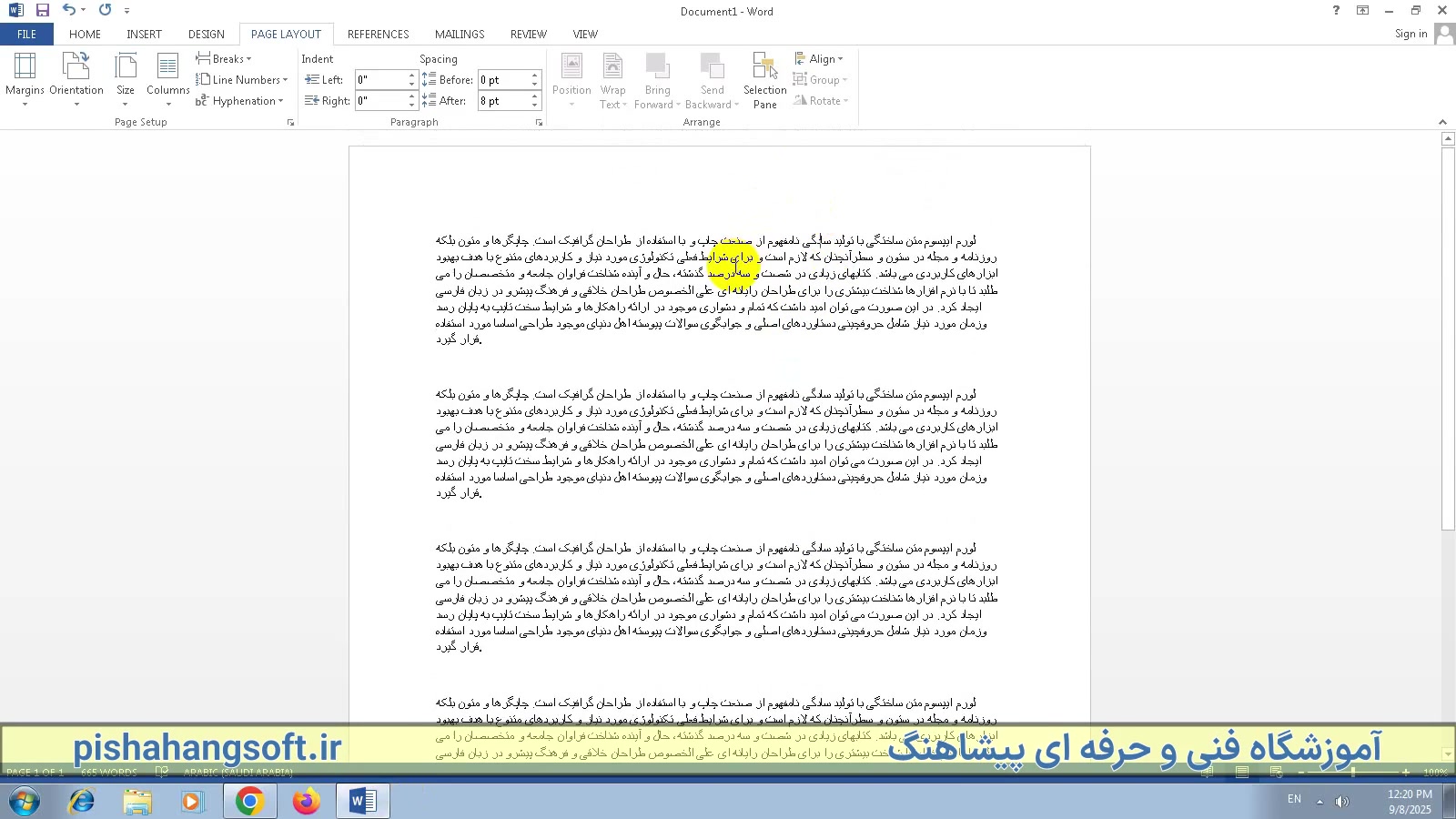This screenshot has height=819, width=1456.
Task: Switch to the REVIEW tab
Action: pyautogui.click(x=529, y=35)
